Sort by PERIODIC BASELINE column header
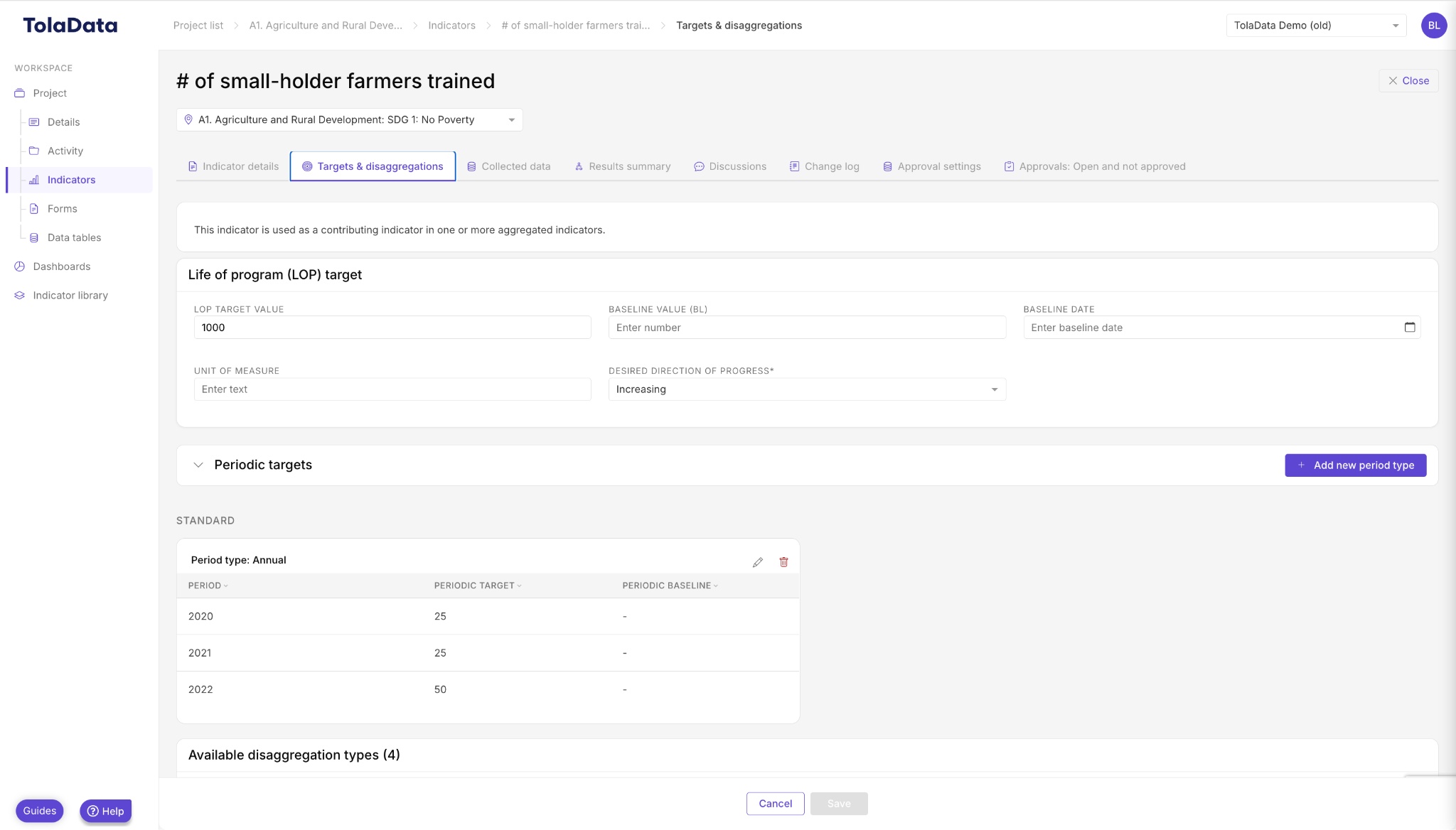 670,586
